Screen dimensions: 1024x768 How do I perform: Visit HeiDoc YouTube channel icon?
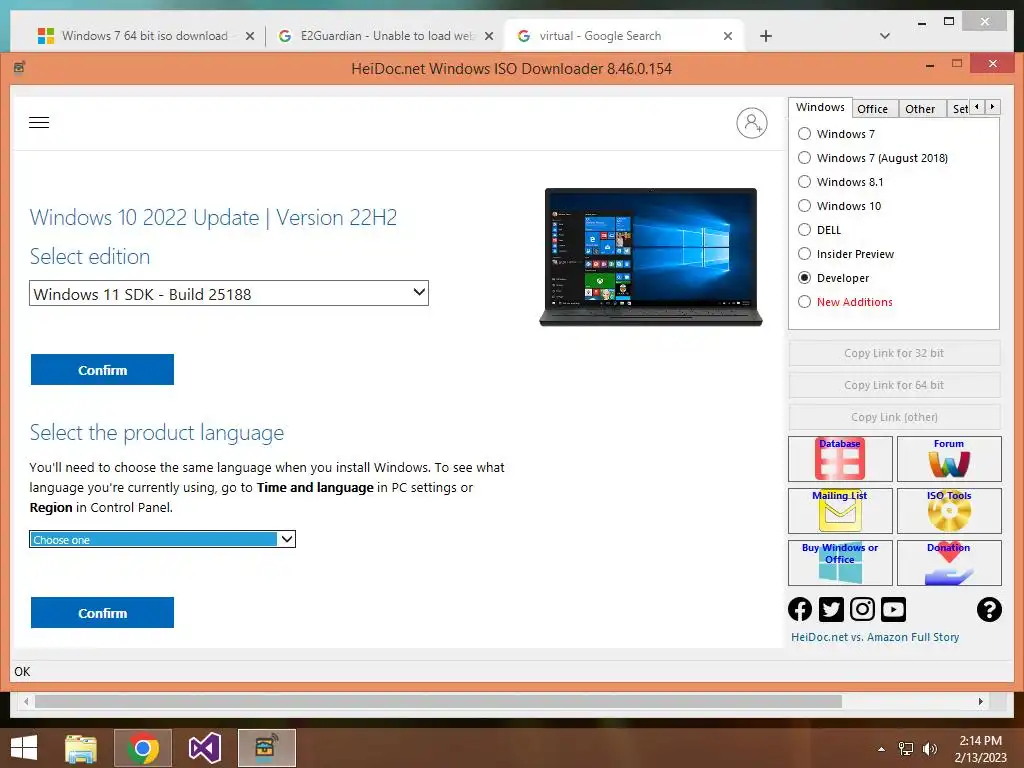pyautogui.click(x=893, y=609)
